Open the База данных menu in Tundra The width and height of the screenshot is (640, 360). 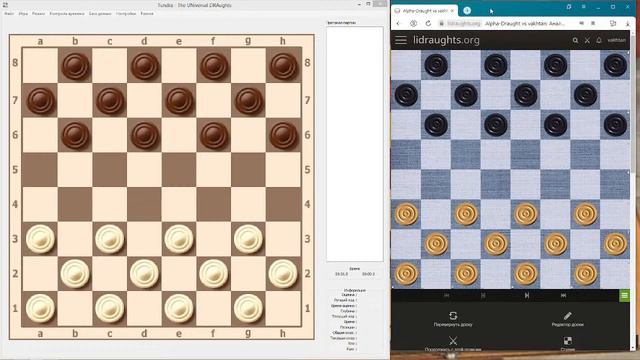tap(100, 13)
